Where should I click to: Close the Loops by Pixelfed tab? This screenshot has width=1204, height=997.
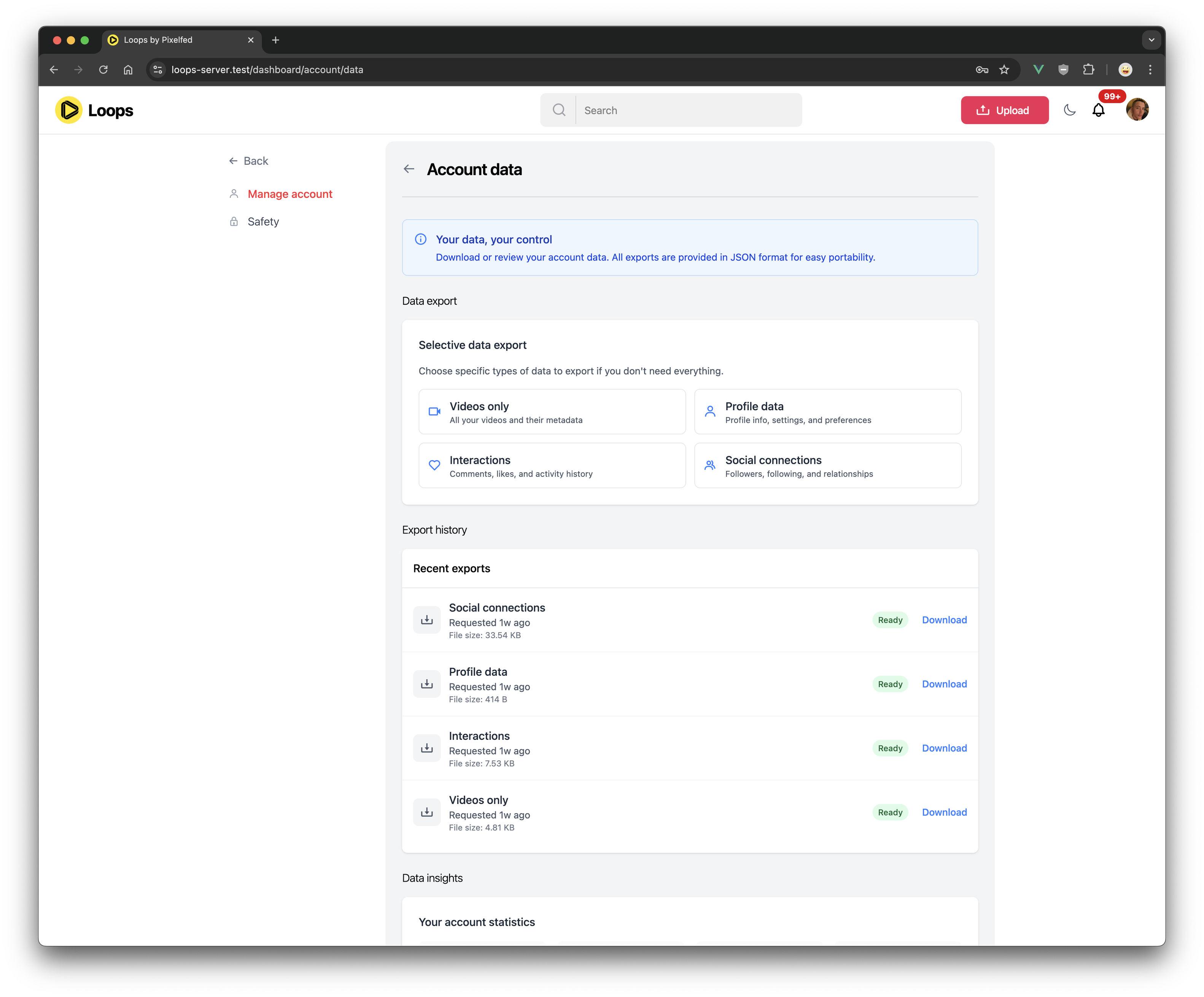(251, 40)
